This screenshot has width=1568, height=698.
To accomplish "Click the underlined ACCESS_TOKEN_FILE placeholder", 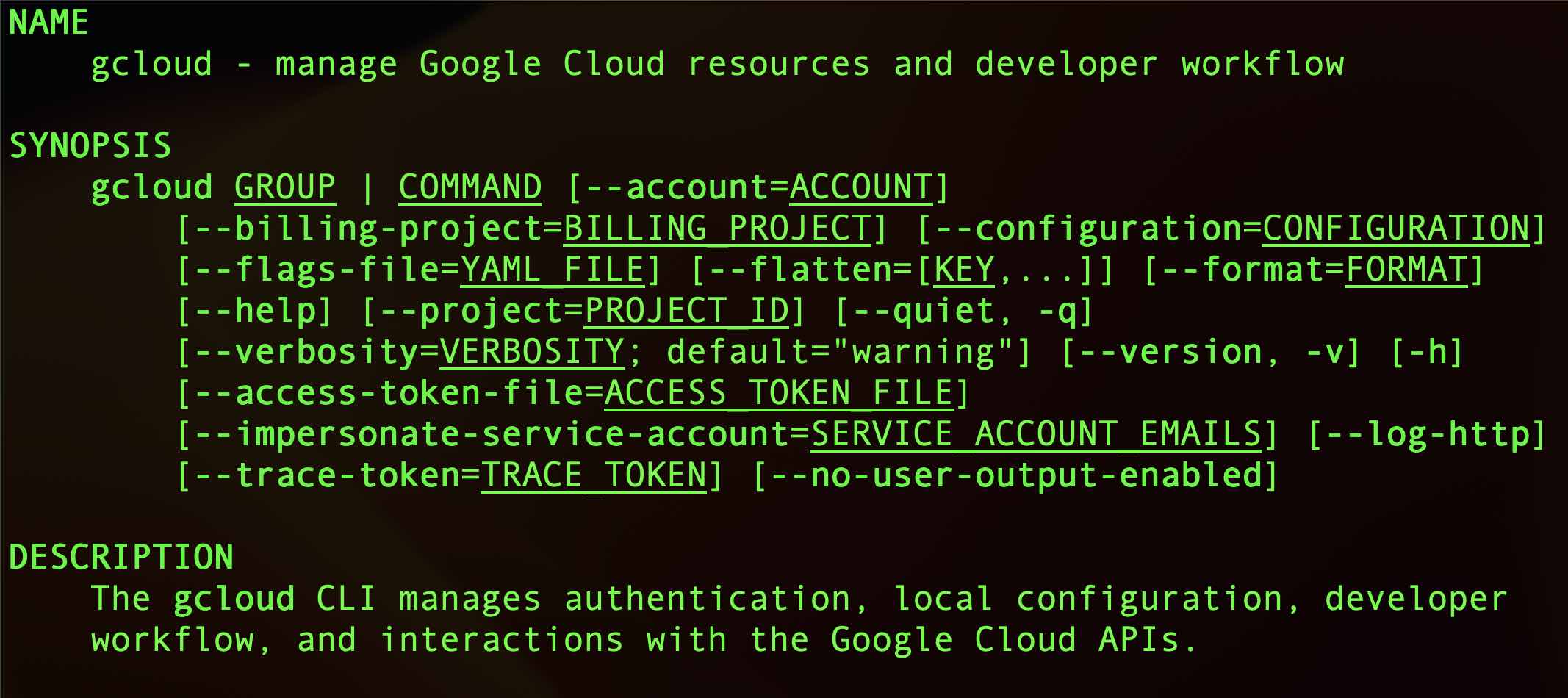I will click(779, 393).
